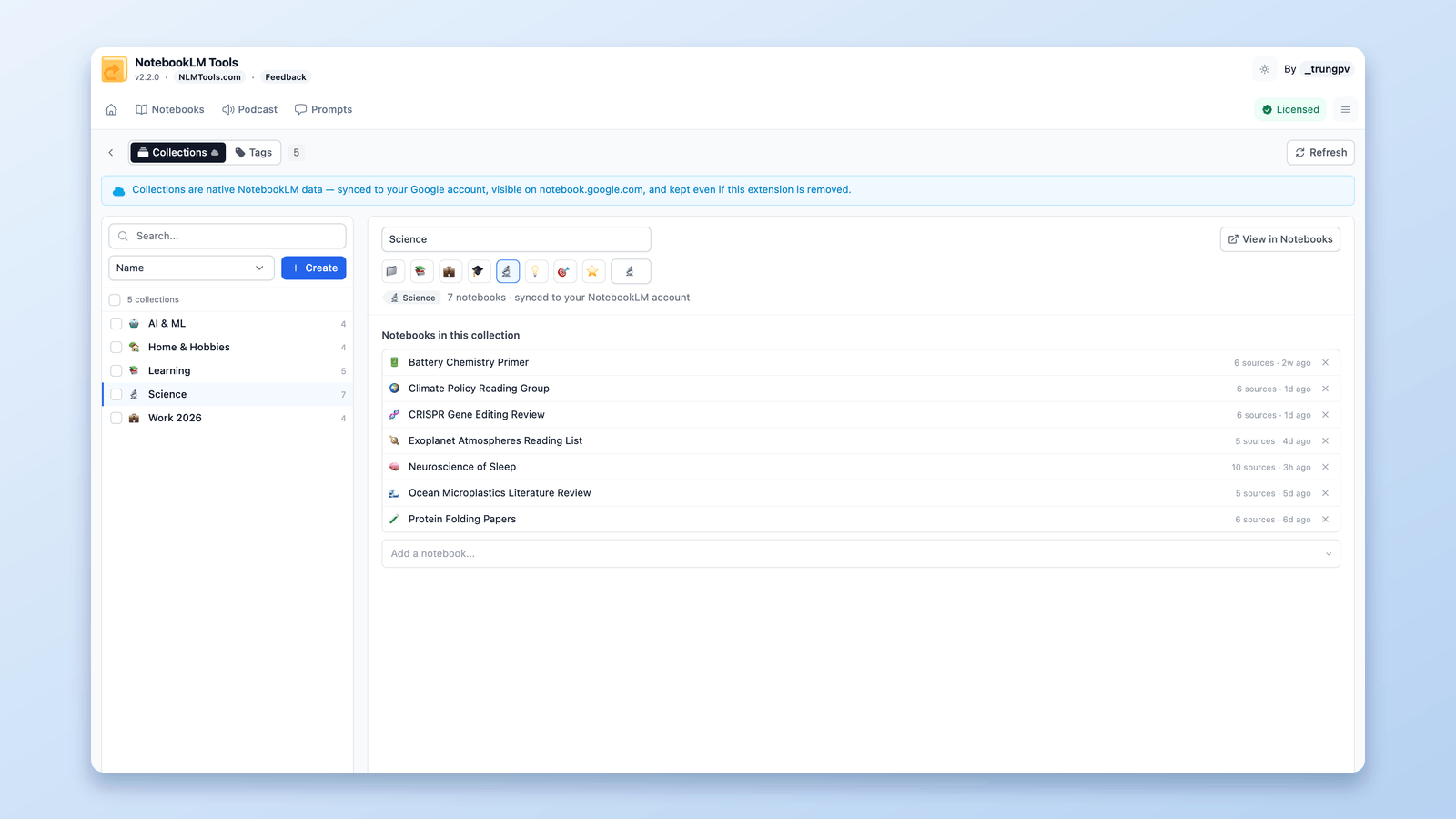Go back with the left chevron

pos(111,153)
